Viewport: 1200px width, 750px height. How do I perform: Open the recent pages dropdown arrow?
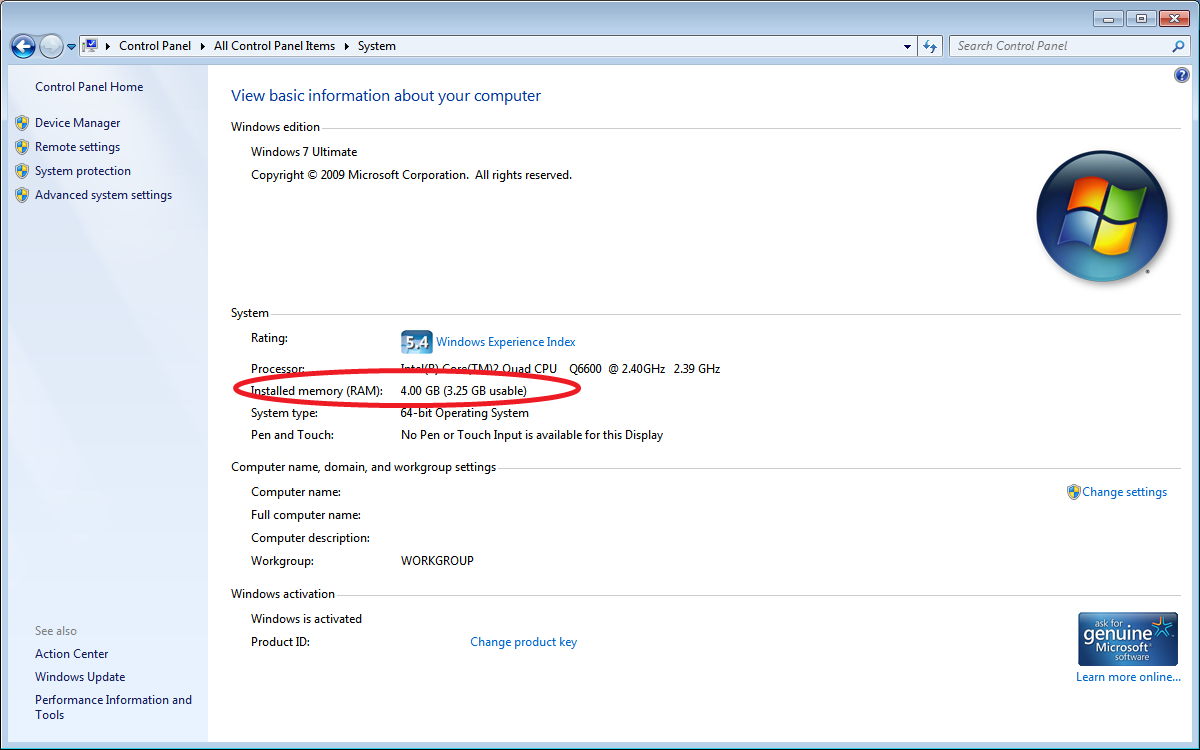(x=71, y=47)
